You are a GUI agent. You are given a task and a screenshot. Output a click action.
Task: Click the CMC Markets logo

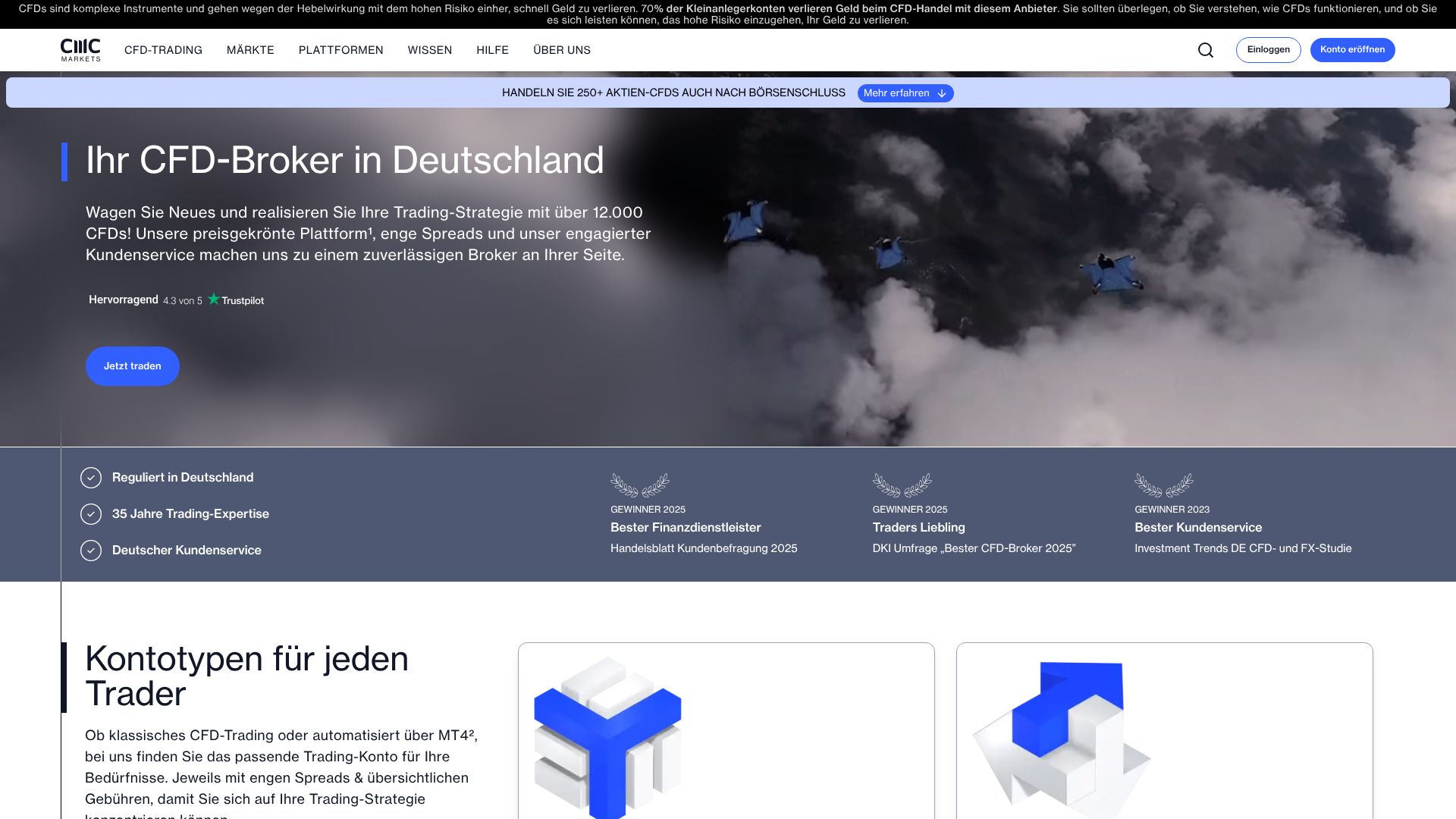click(x=80, y=50)
